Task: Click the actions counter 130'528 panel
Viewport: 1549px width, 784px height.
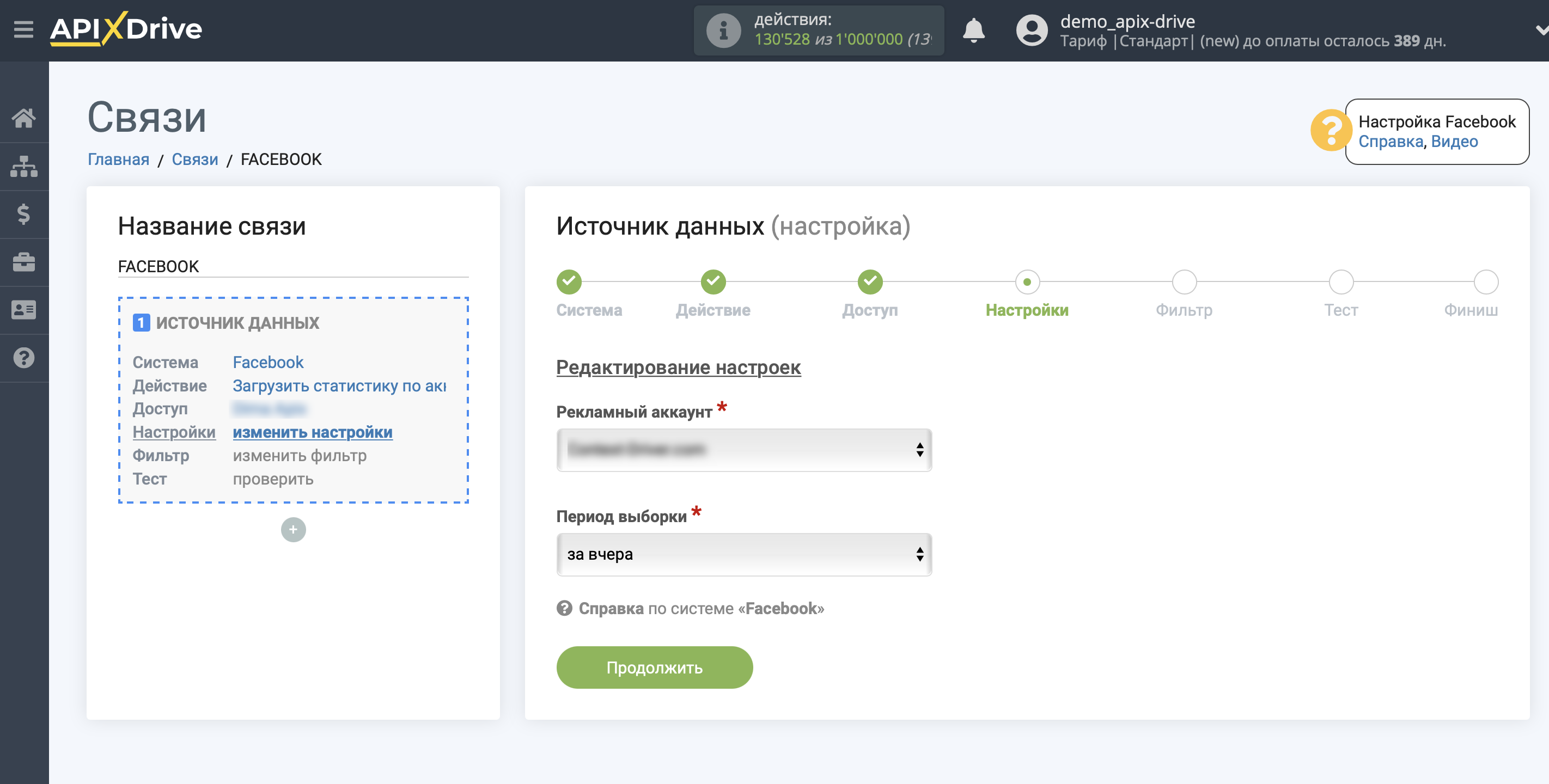Action: [x=819, y=30]
